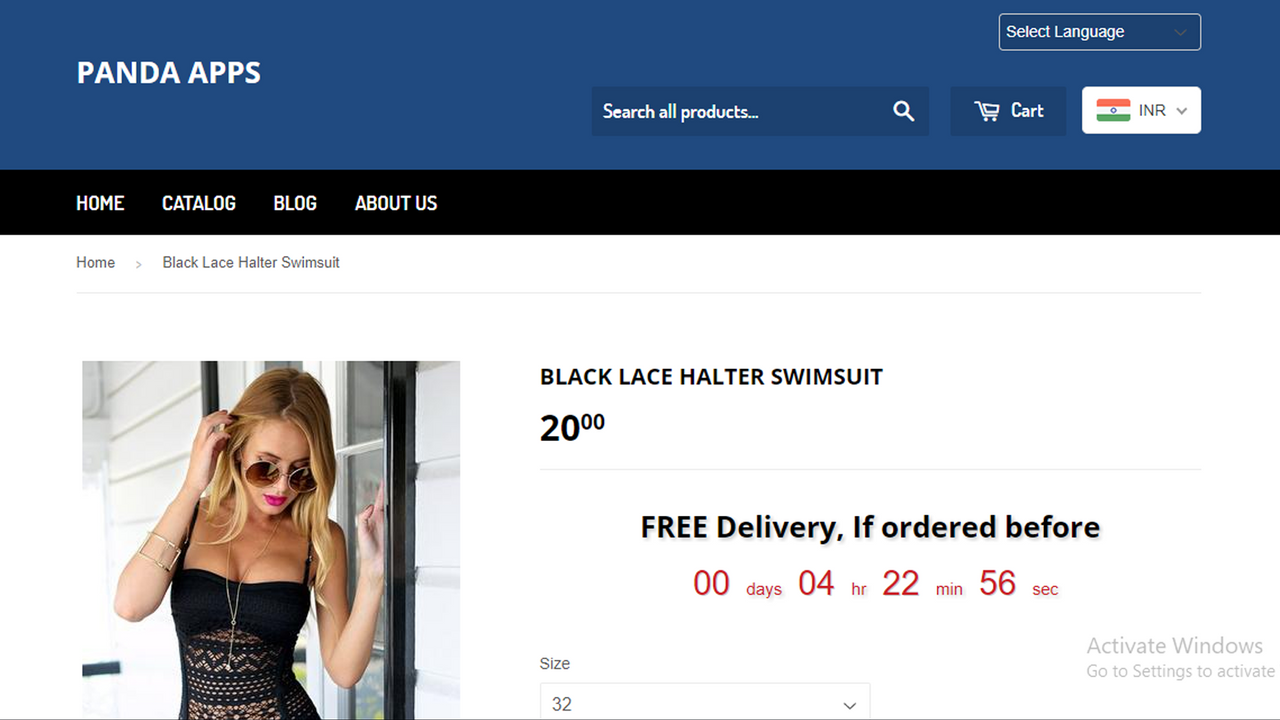Expand the INR currency chevron

1182,111
